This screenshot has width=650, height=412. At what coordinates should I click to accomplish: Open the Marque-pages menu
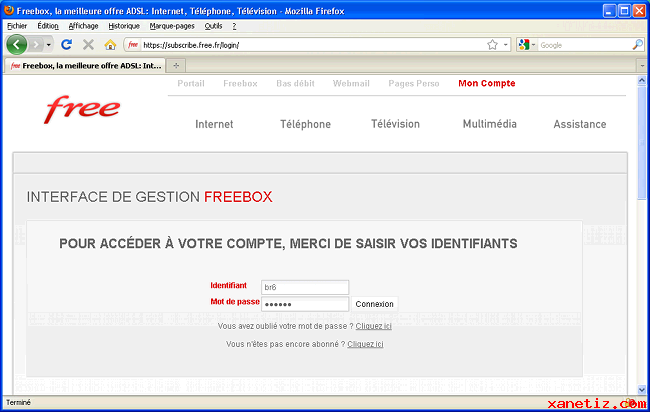click(172, 26)
